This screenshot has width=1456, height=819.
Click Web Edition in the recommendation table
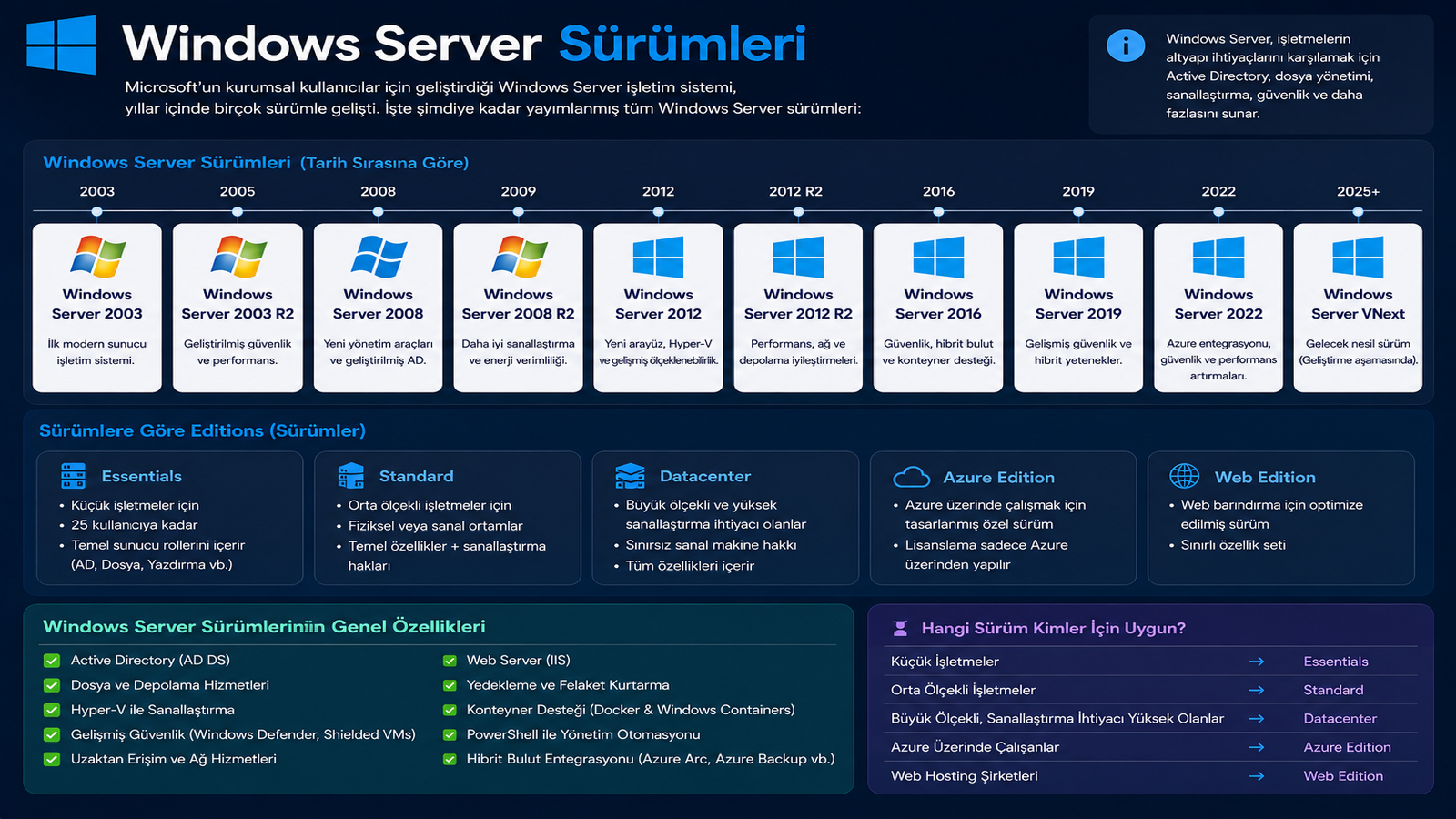tap(1343, 776)
